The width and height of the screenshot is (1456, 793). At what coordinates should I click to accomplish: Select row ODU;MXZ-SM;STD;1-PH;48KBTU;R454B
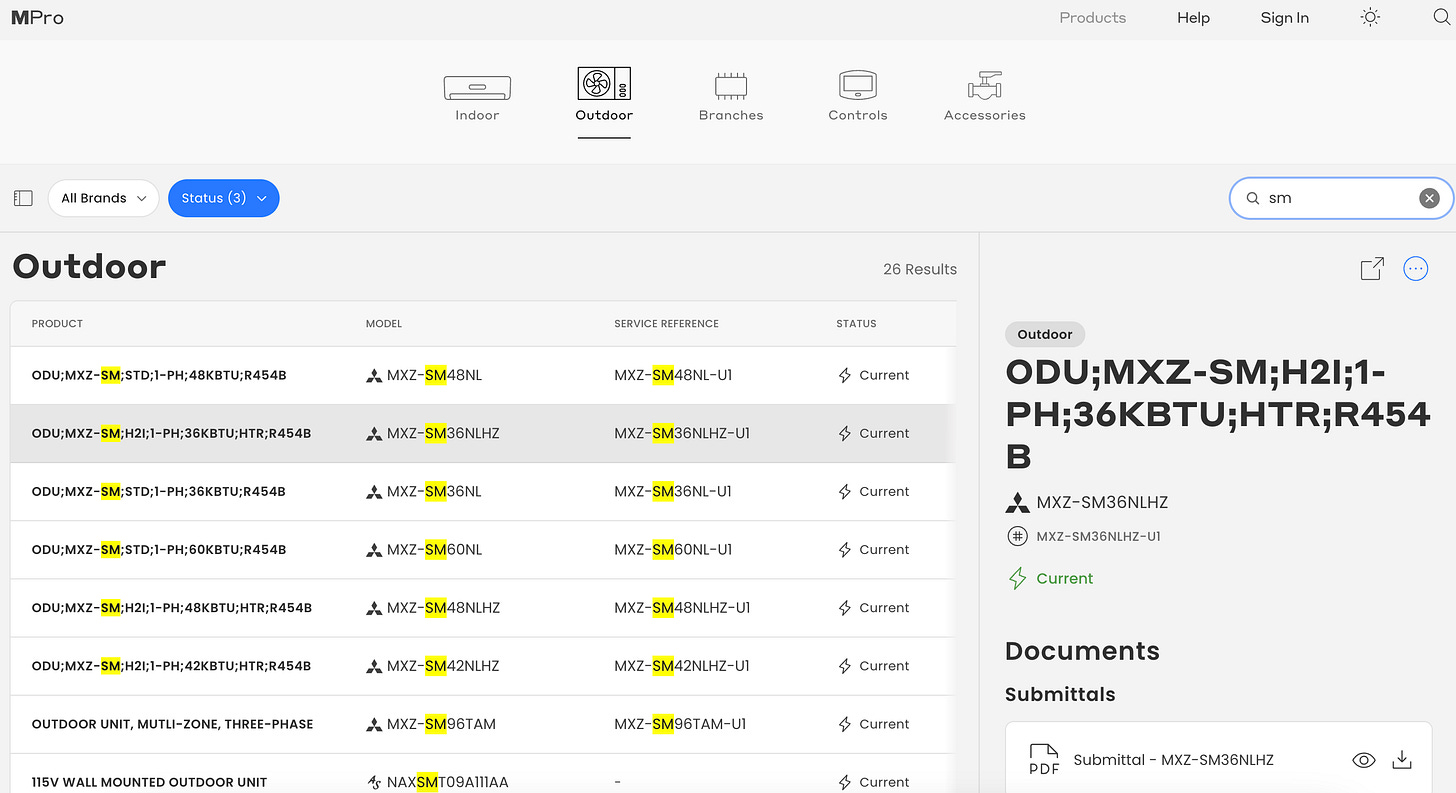click(x=483, y=376)
